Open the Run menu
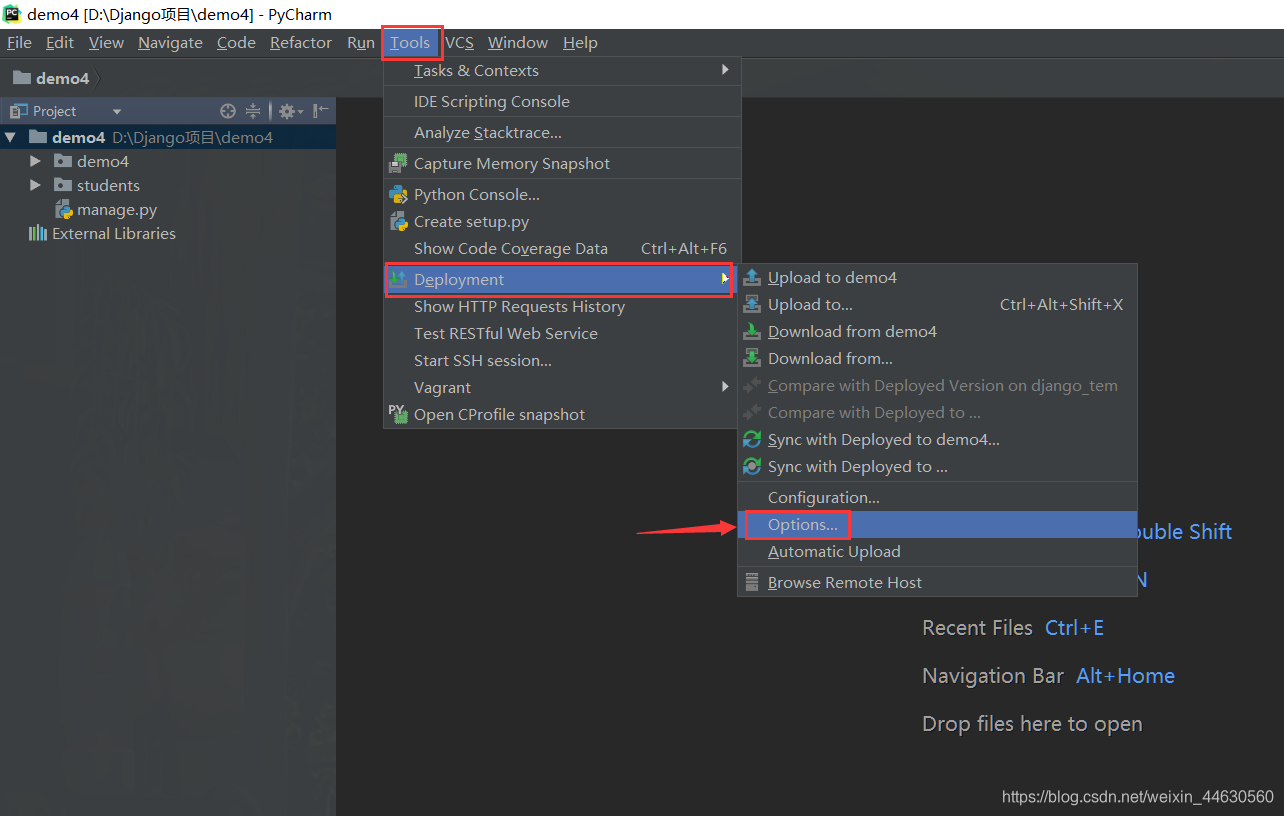The width and height of the screenshot is (1284, 816). coord(361,42)
